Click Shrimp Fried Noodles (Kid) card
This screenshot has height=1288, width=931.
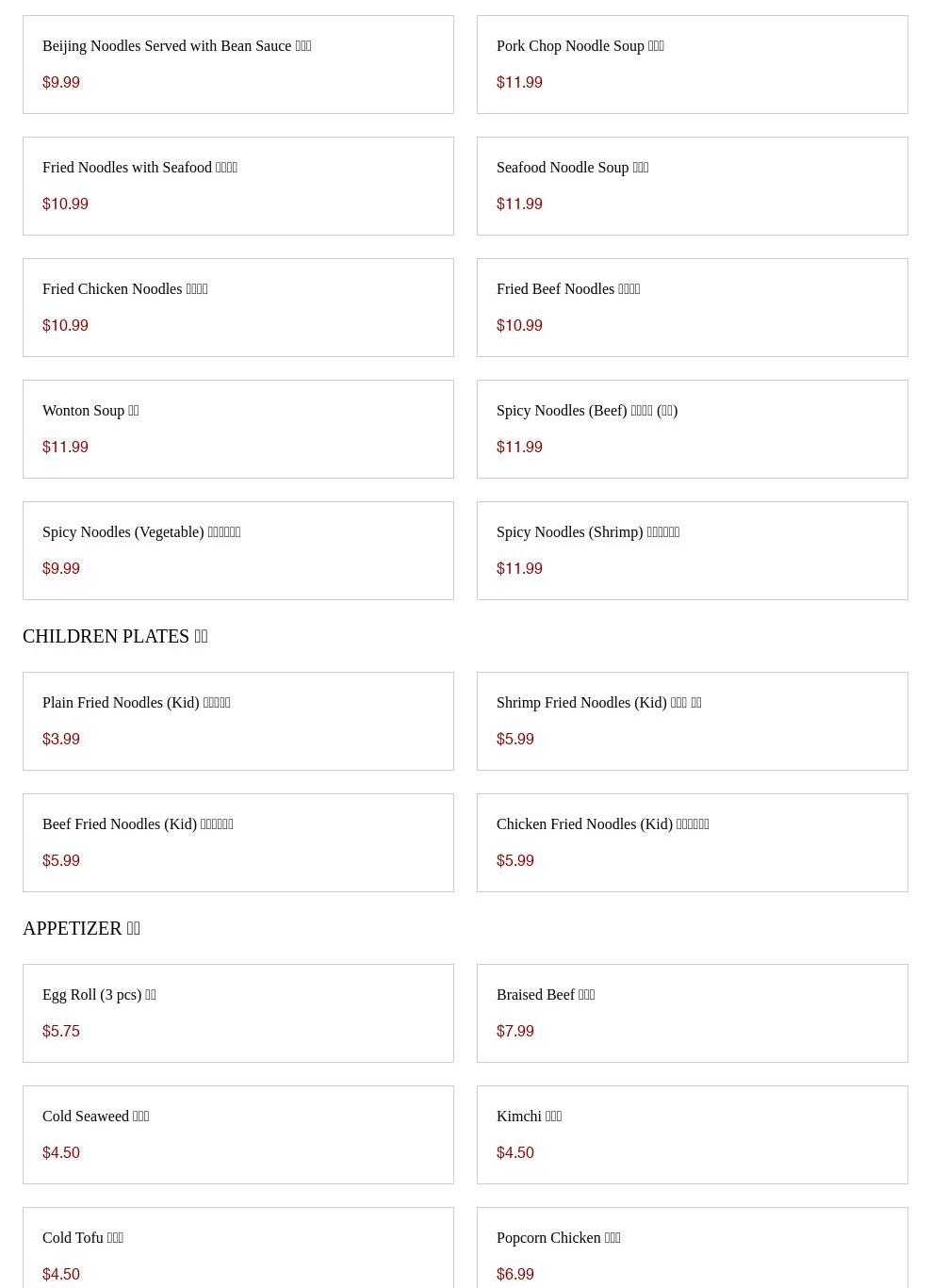coord(692,721)
